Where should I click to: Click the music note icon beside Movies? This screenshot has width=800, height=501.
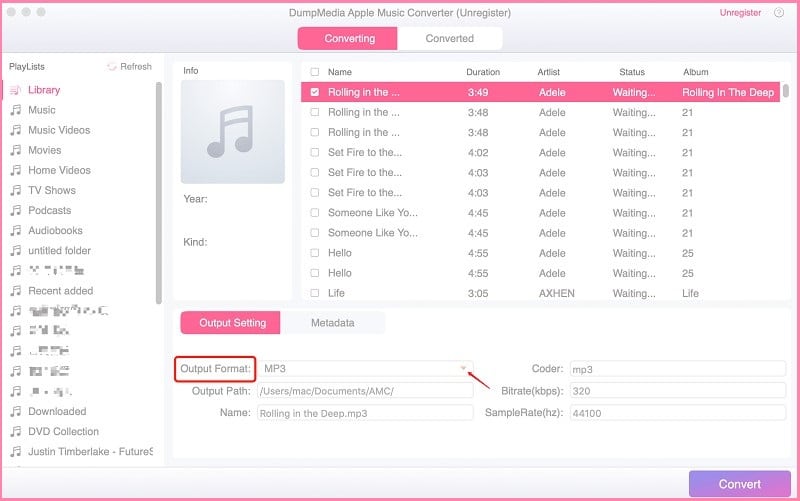click(x=16, y=150)
